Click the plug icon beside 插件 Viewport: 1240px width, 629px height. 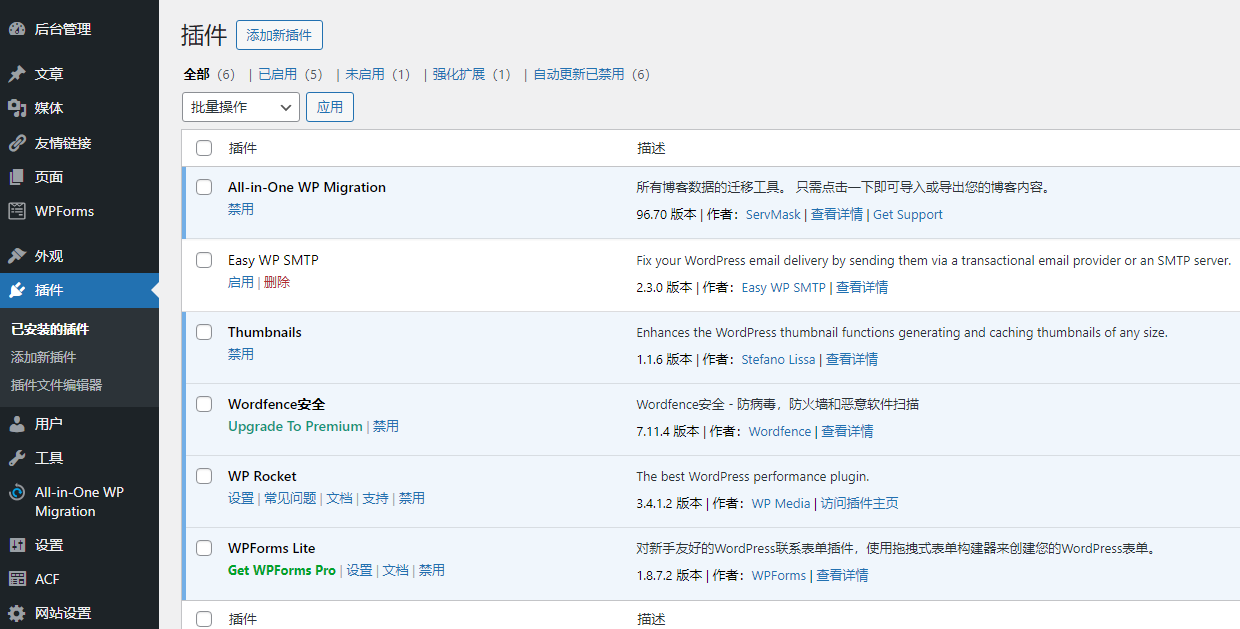tap(17, 290)
